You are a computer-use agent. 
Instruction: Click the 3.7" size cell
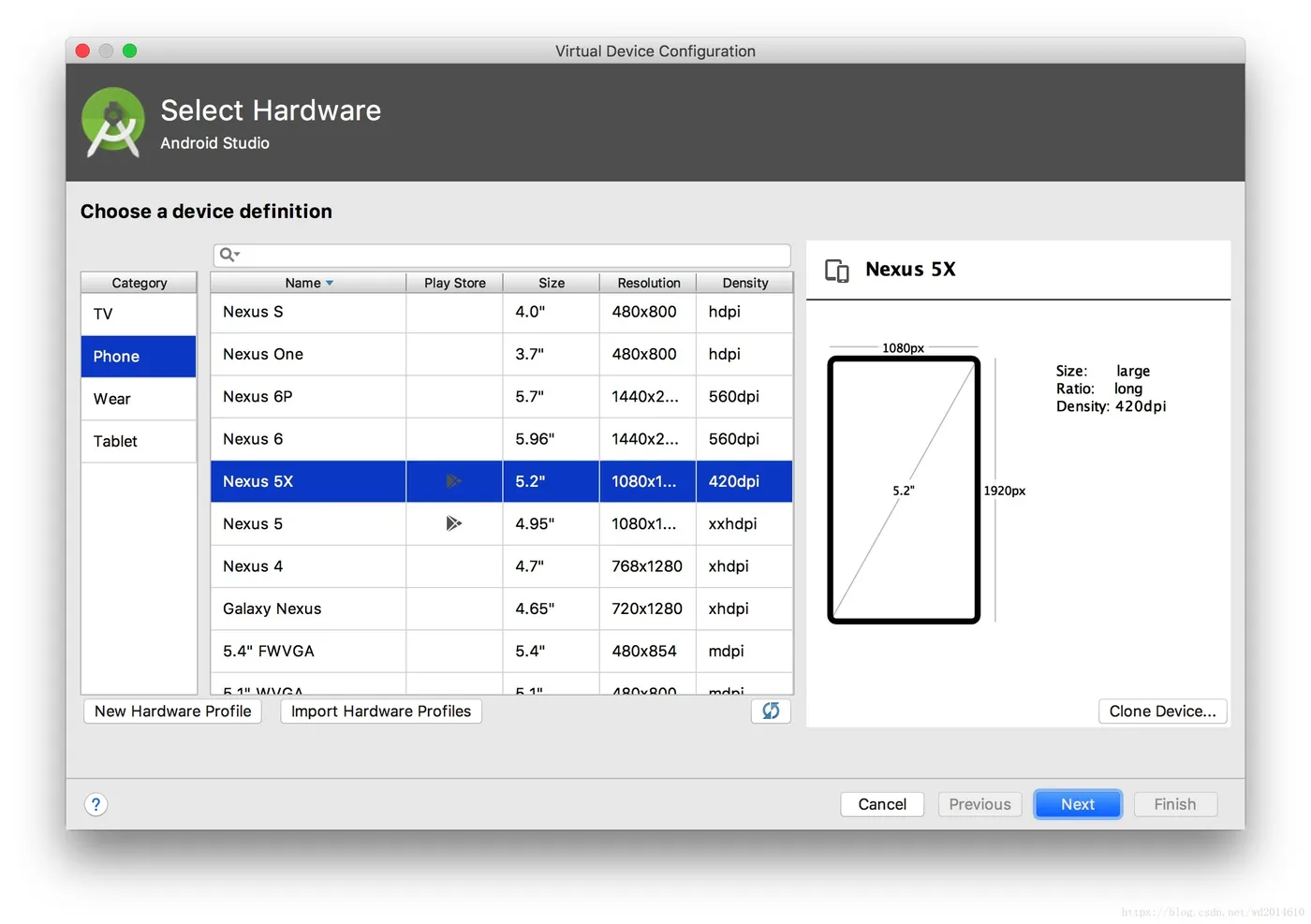(551, 354)
